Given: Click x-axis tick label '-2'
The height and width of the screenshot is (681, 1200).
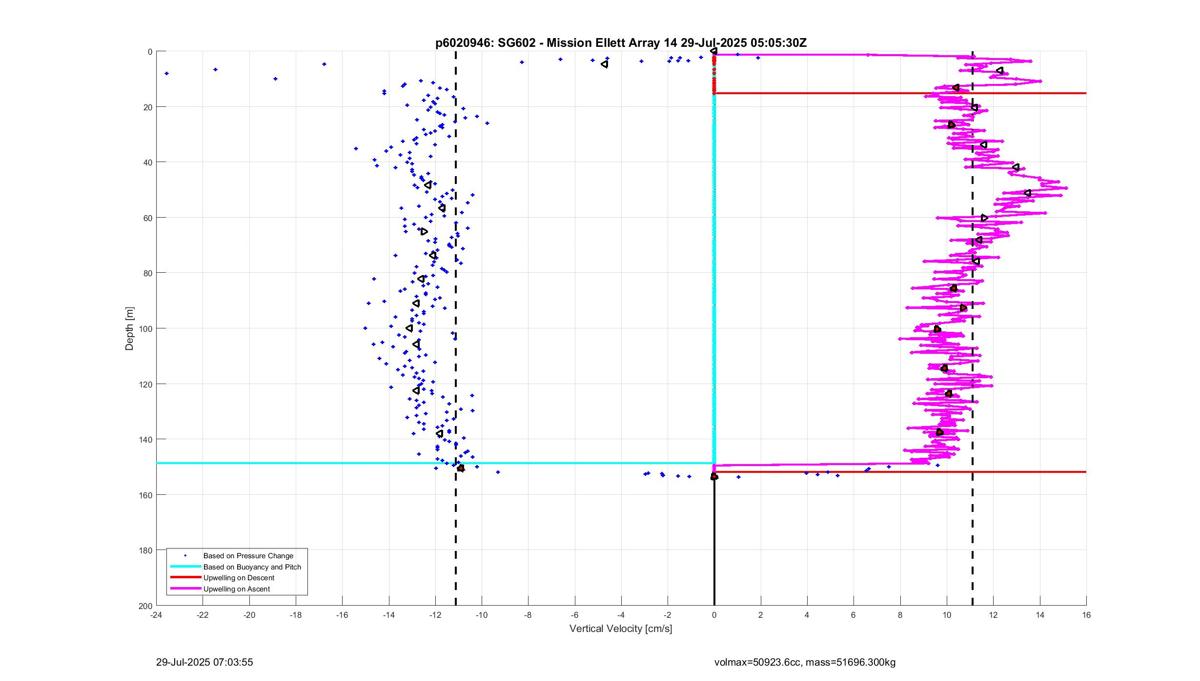Looking at the screenshot, I should pos(667,616).
